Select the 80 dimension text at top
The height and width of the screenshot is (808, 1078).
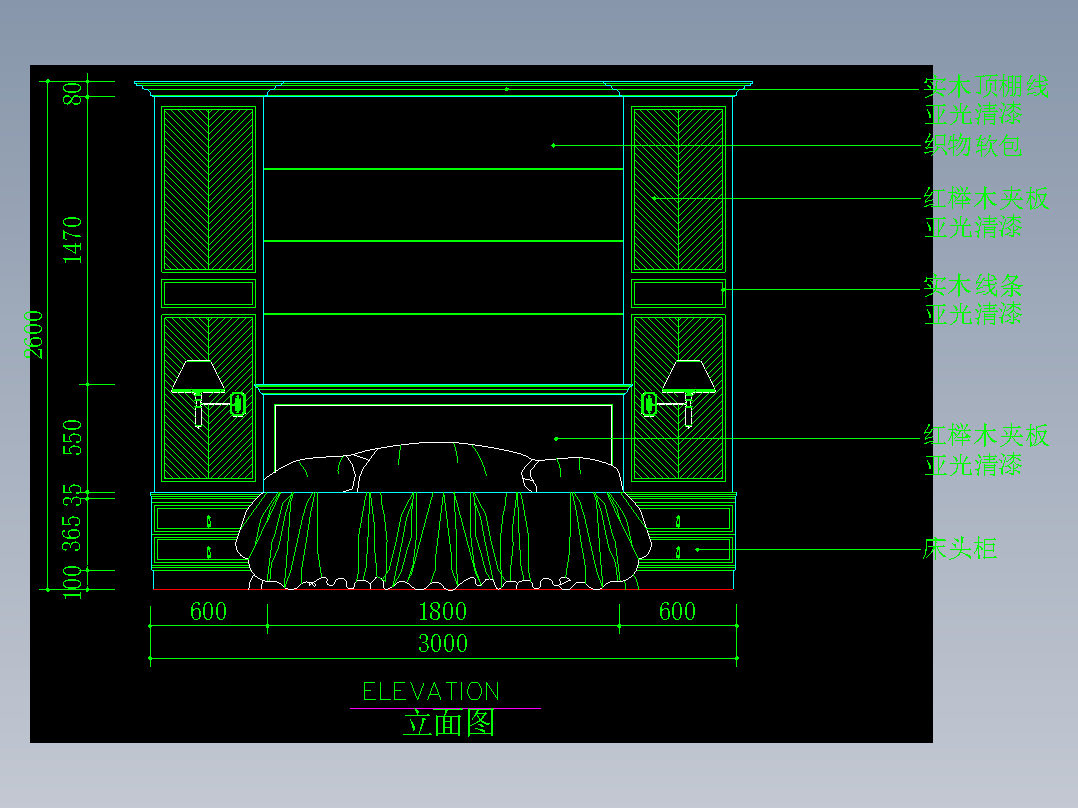pyautogui.click(x=72, y=94)
